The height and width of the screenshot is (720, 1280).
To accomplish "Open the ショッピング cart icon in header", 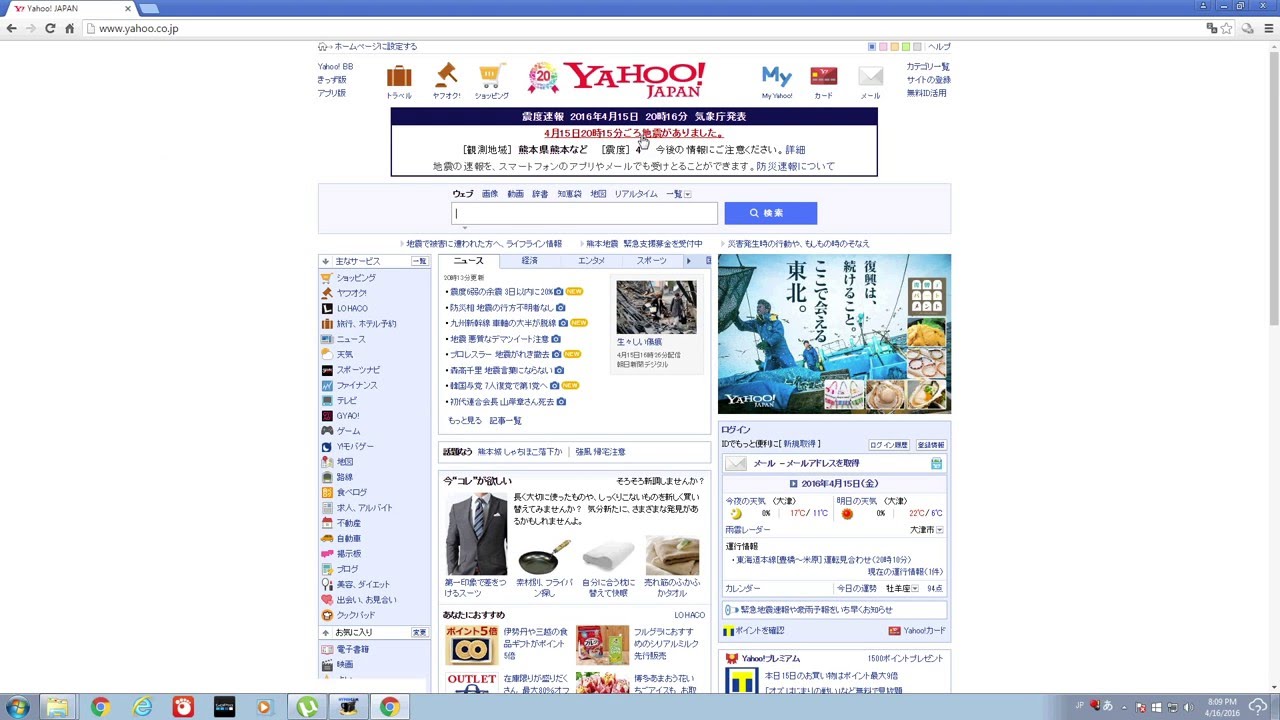I will pyautogui.click(x=491, y=76).
